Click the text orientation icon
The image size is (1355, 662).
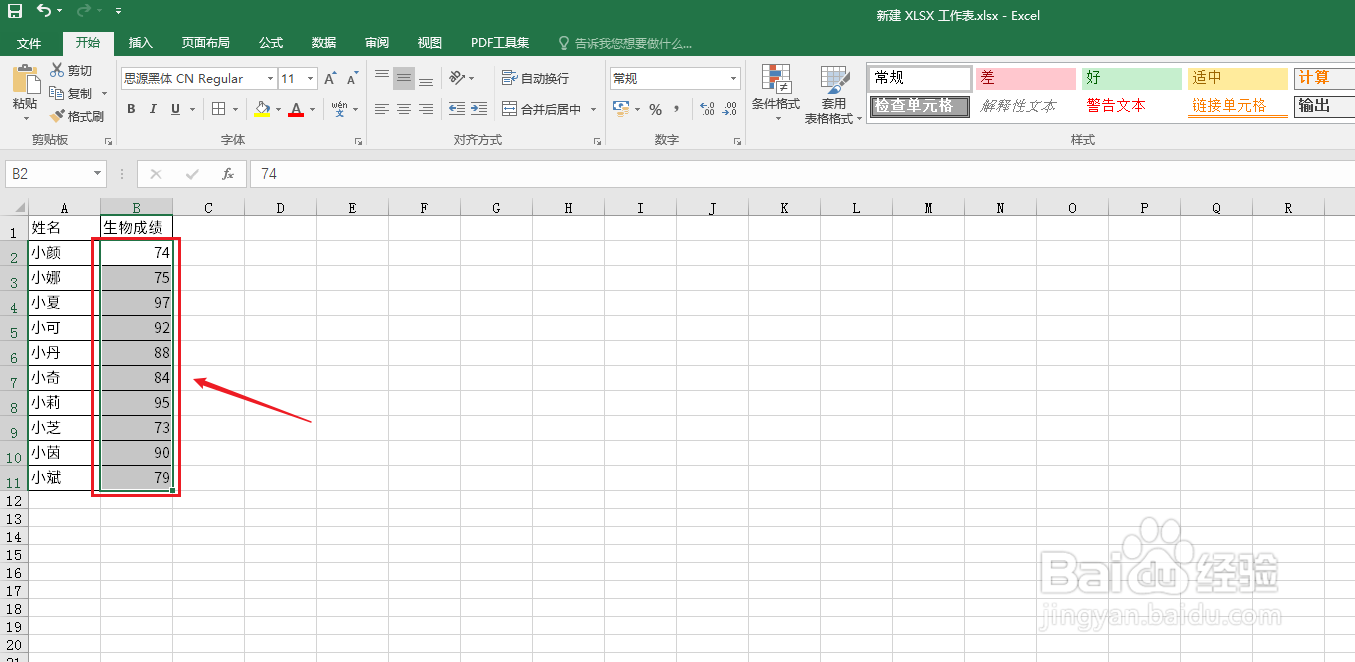(x=457, y=78)
